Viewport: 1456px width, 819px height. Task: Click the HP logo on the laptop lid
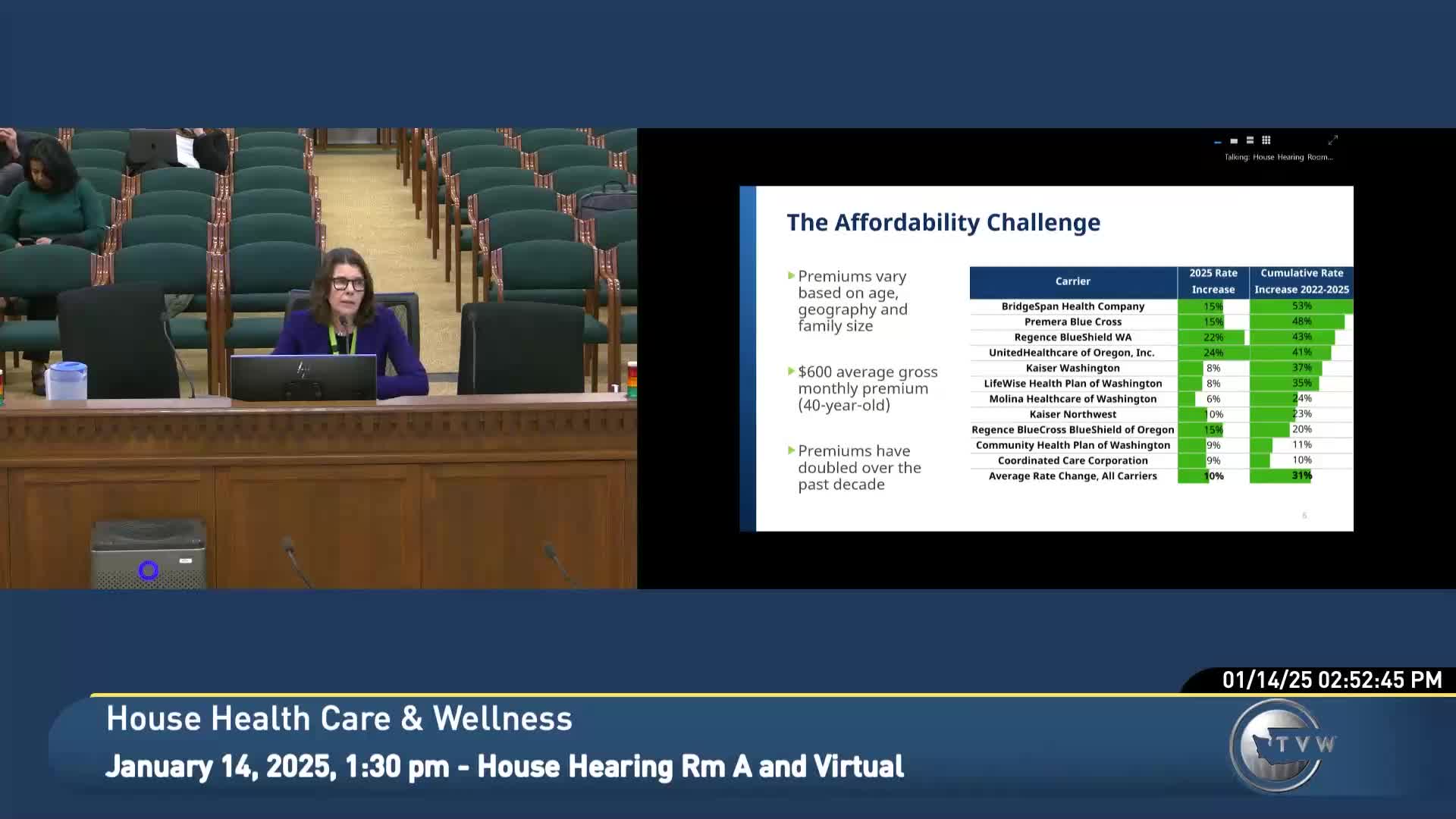click(x=303, y=370)
